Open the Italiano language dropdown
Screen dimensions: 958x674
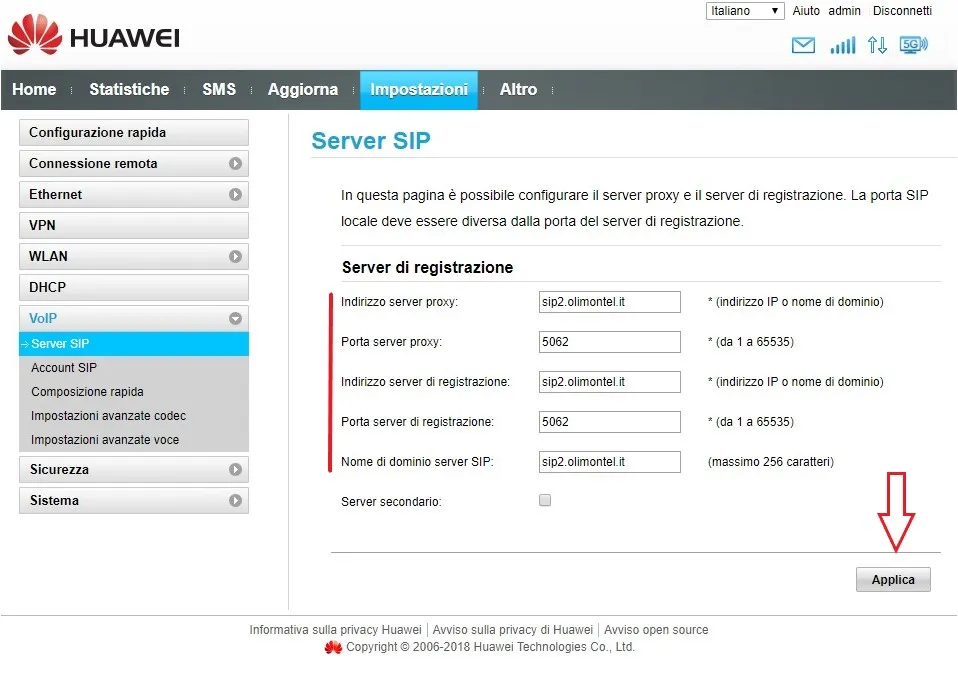745,11
